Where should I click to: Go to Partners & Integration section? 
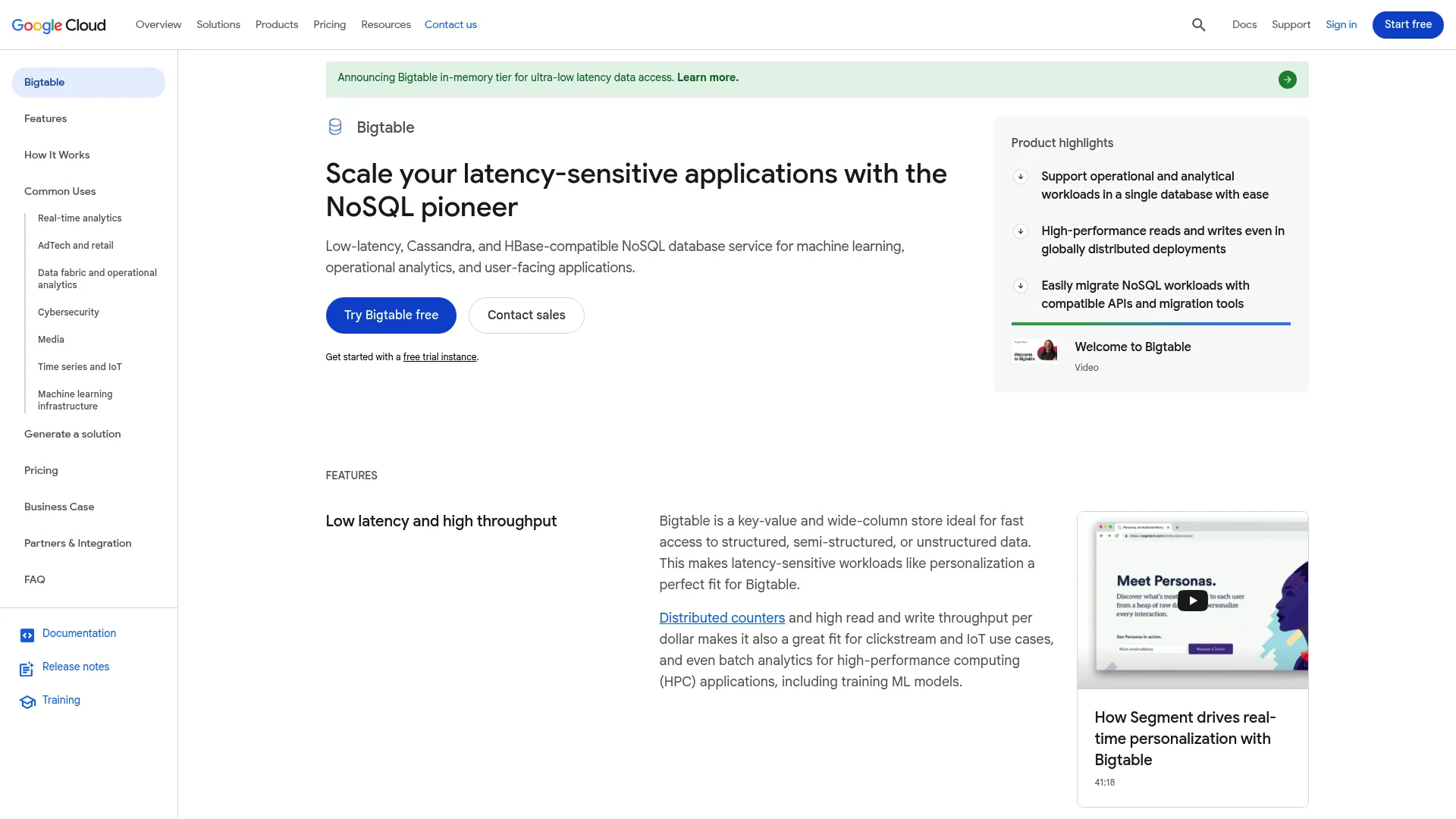[x=78, y=544]
